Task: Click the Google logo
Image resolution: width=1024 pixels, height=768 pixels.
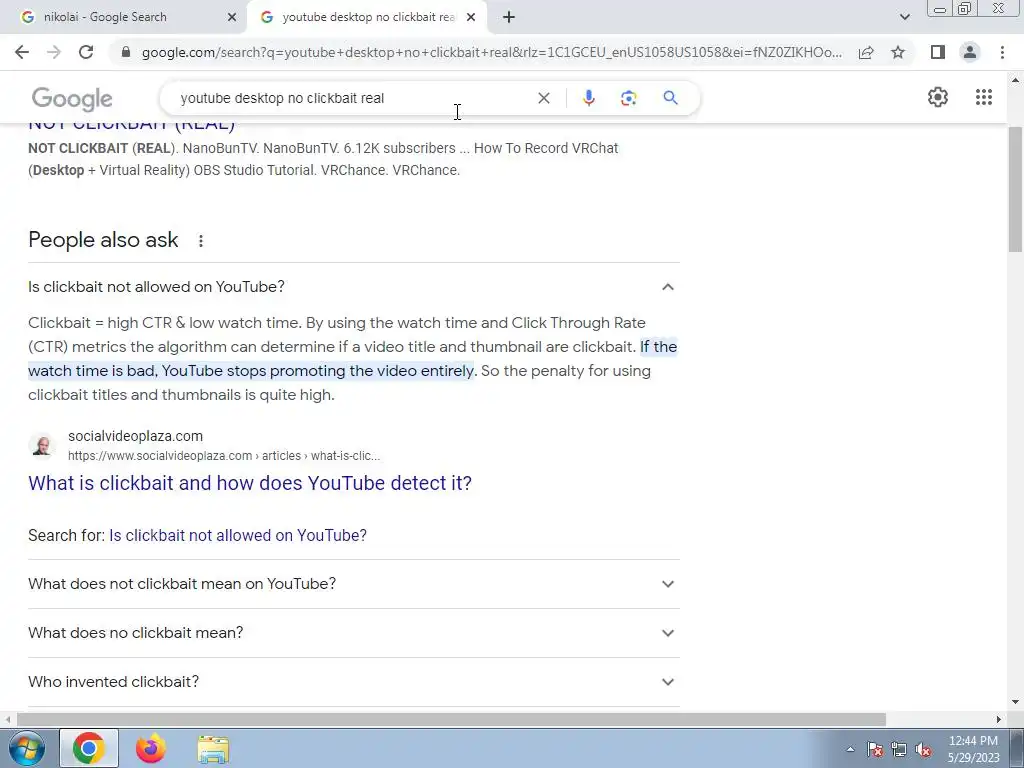Action: [72, 99]
